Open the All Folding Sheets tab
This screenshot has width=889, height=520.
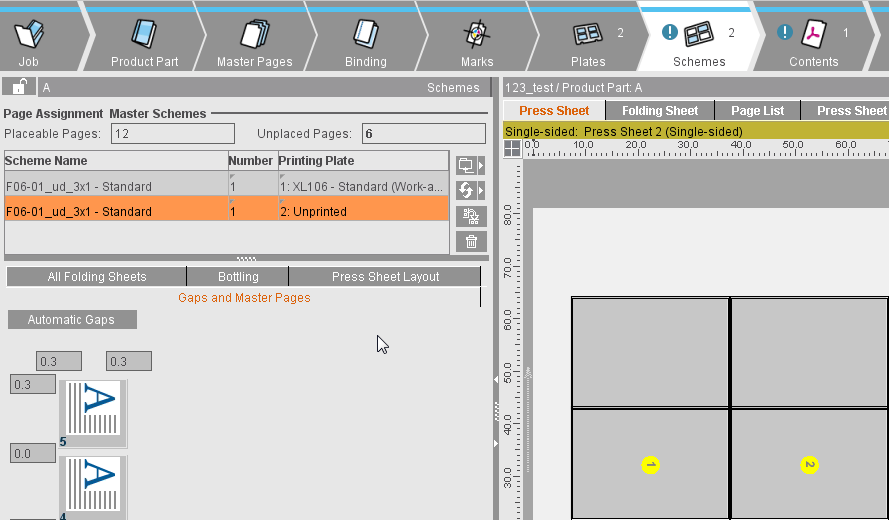click(x=97, y=277)
